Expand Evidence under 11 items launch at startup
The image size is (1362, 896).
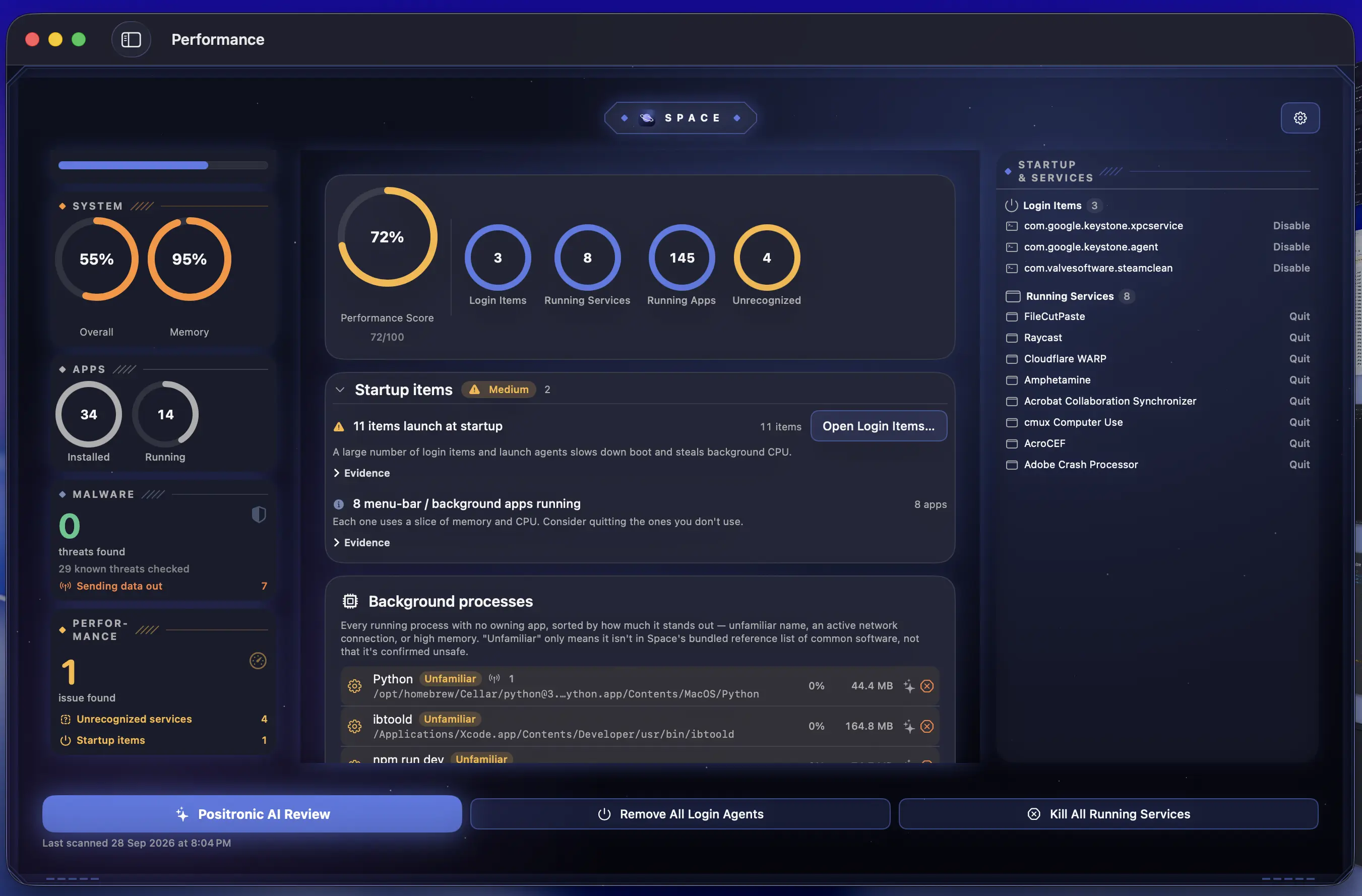[x=362, y=473]
